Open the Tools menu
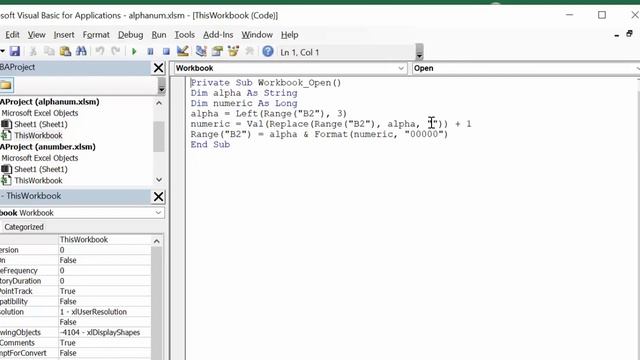Screen dimensions: 640x360 pyautogui.click(x=184, y=35)
